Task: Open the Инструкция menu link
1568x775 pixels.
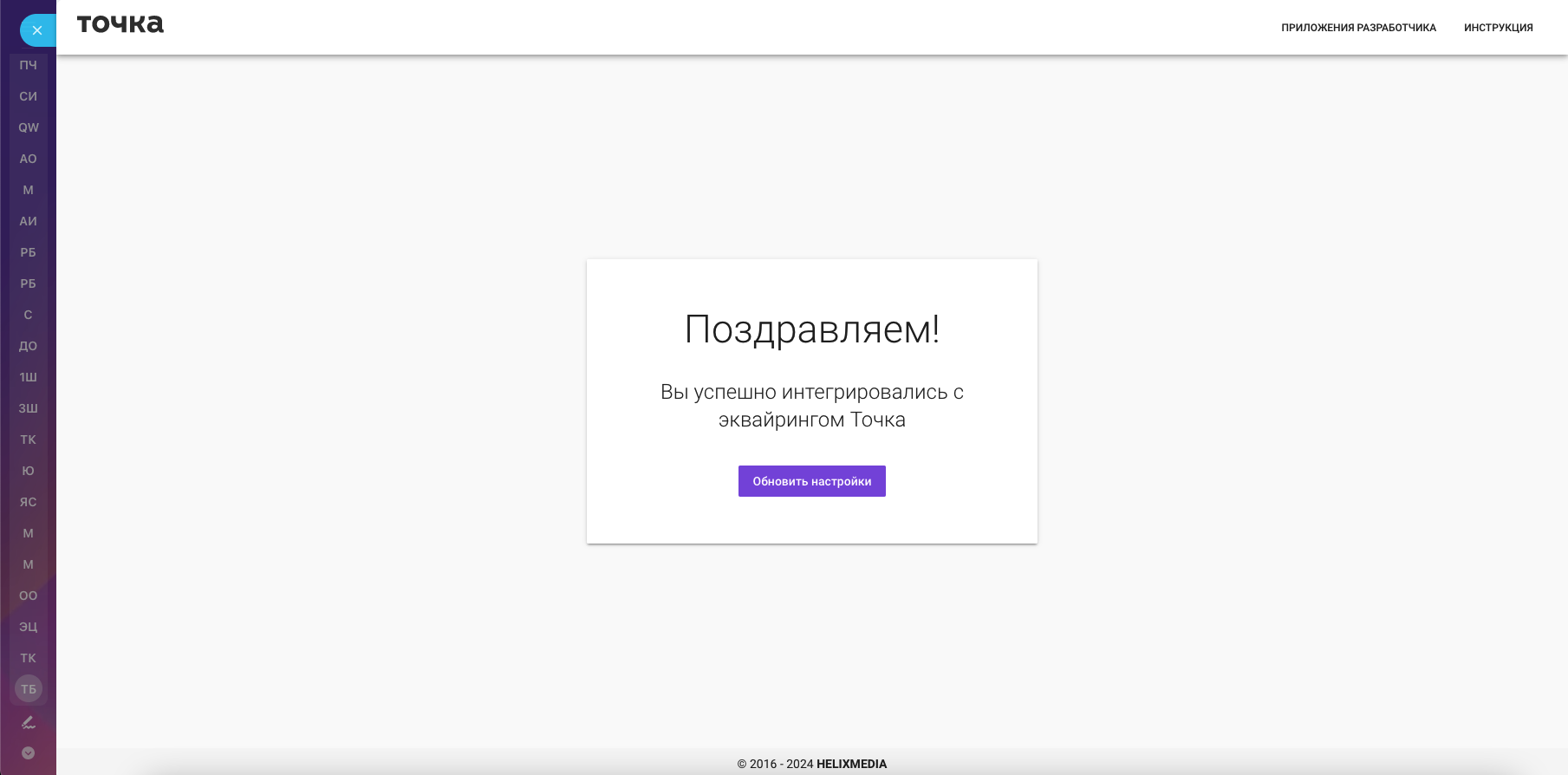Action: click(x=1499, y=28)
